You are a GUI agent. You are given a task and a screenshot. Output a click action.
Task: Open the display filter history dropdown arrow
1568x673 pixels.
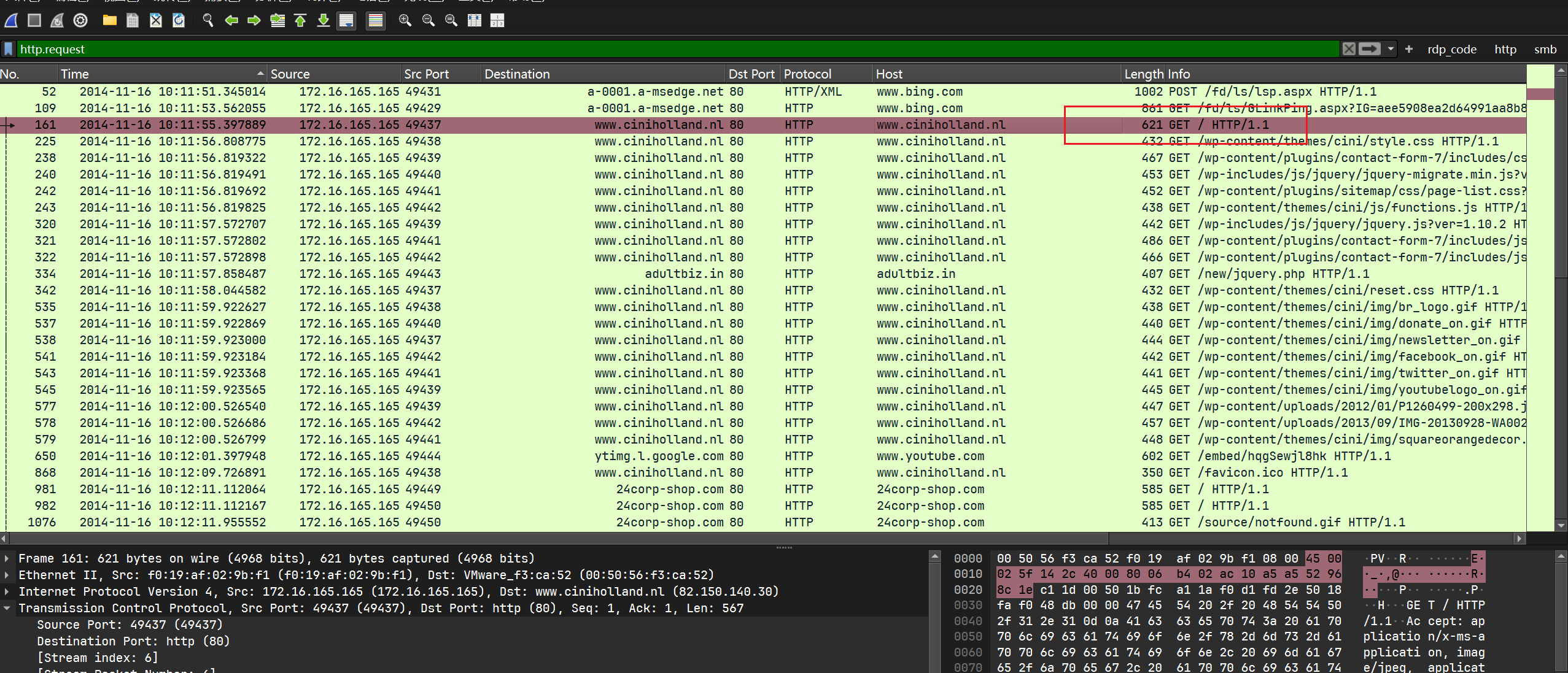[1391, 49]
